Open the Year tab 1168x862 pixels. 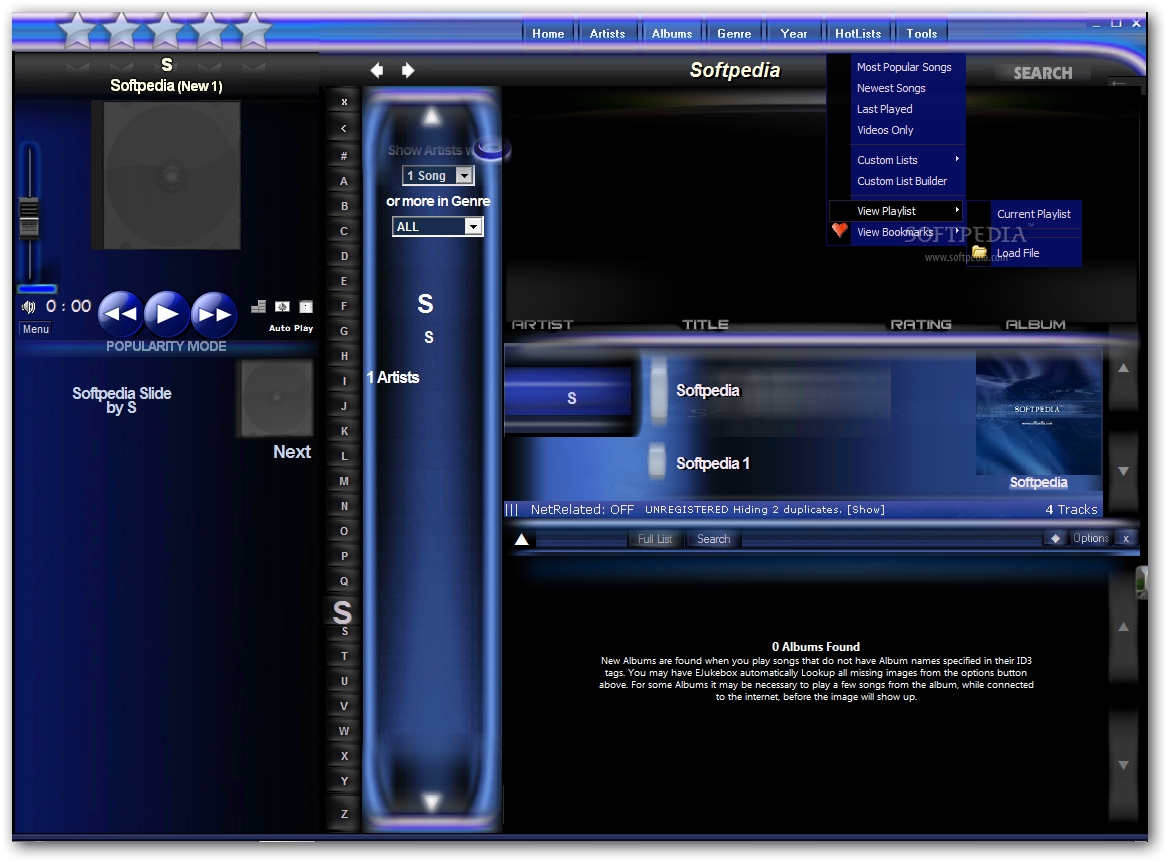793,34
